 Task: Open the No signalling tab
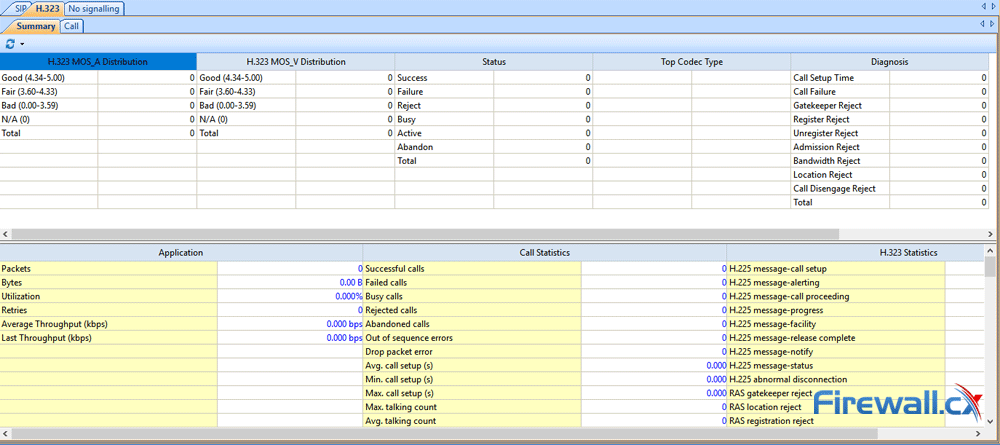coord(94,9)
